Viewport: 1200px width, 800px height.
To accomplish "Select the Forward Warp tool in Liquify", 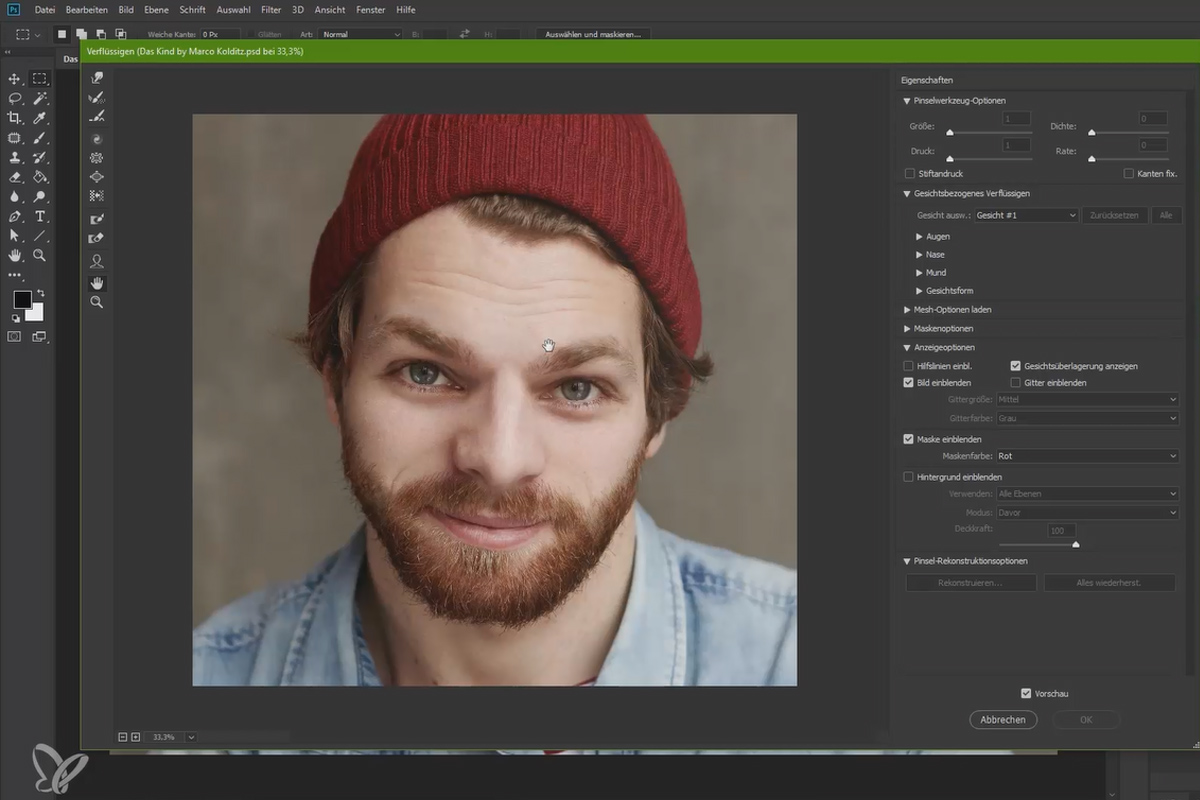I will click(97, 78).
